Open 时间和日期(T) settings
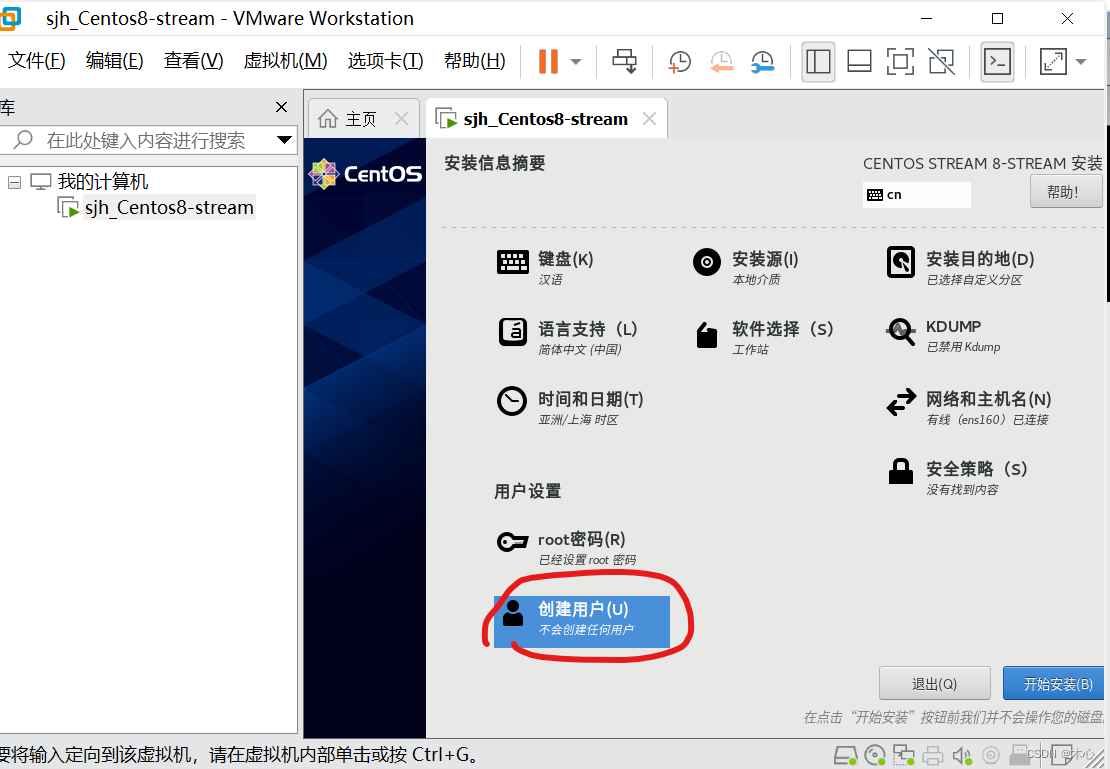This screenshot has height=769, width=1110. tap(571, 407)
